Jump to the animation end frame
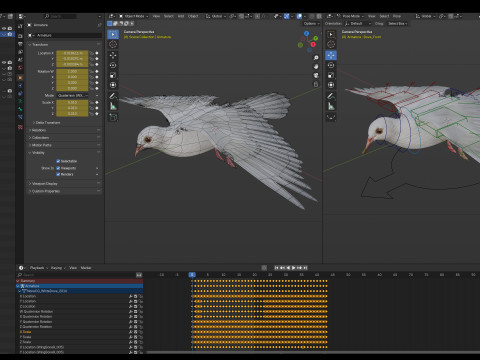 click(x=305, y=268)
